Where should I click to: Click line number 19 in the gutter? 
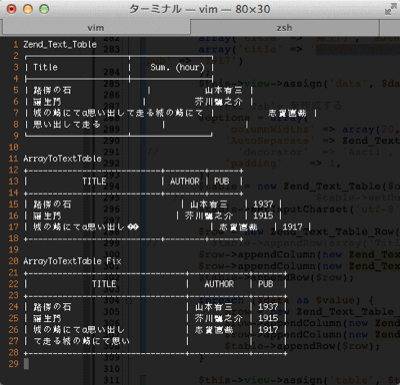[13, 250]
